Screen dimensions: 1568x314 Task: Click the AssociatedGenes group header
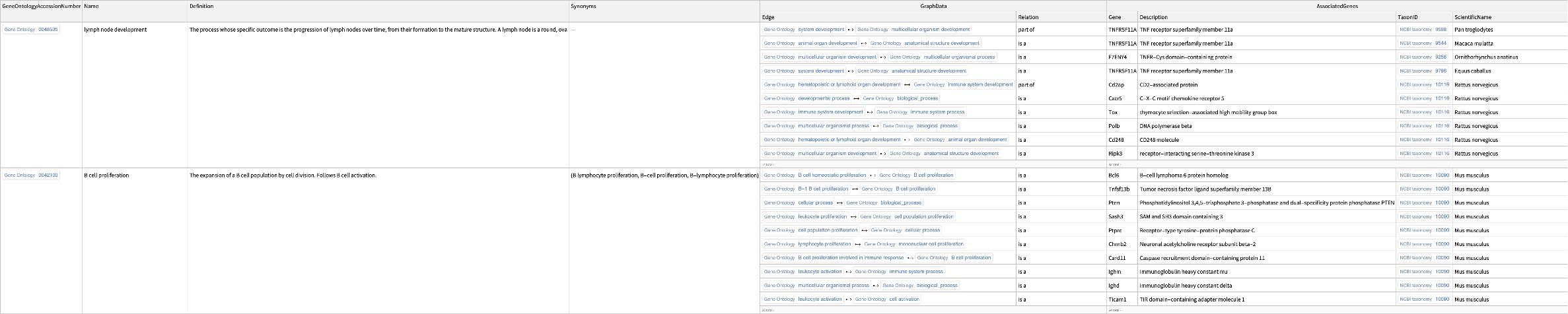(1337, 6)
